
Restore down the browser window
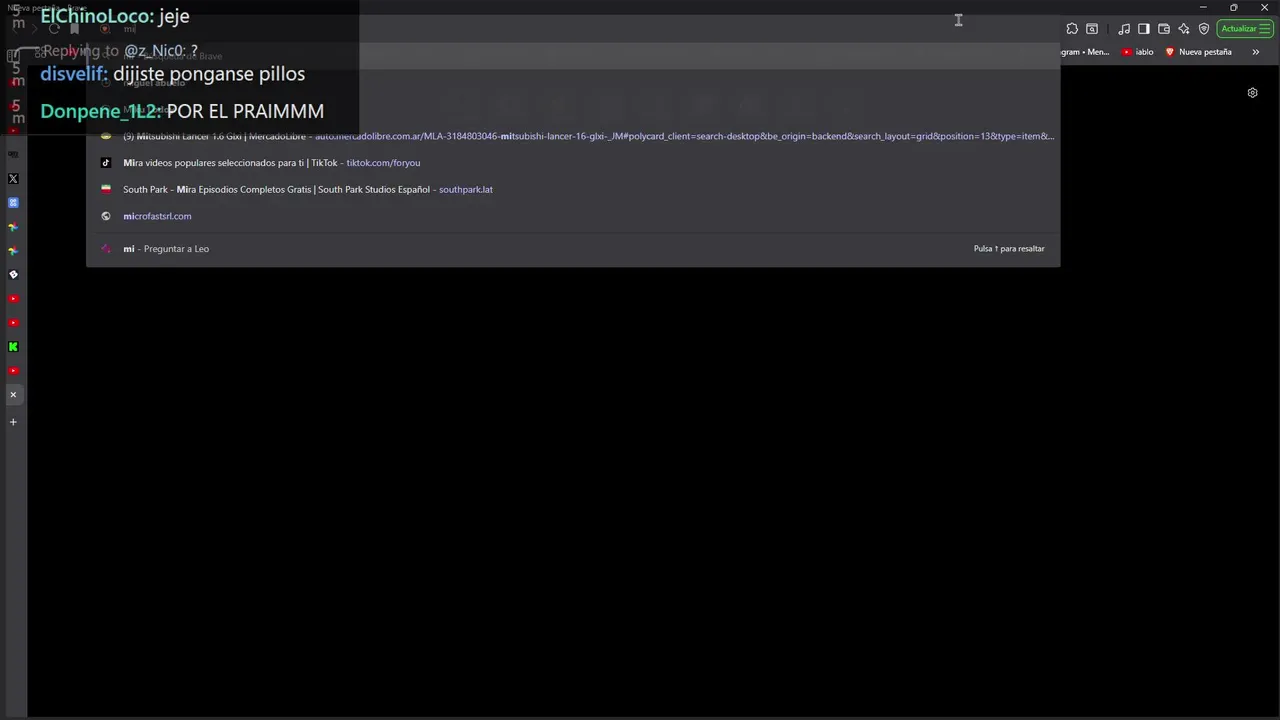coord(1233,8)
